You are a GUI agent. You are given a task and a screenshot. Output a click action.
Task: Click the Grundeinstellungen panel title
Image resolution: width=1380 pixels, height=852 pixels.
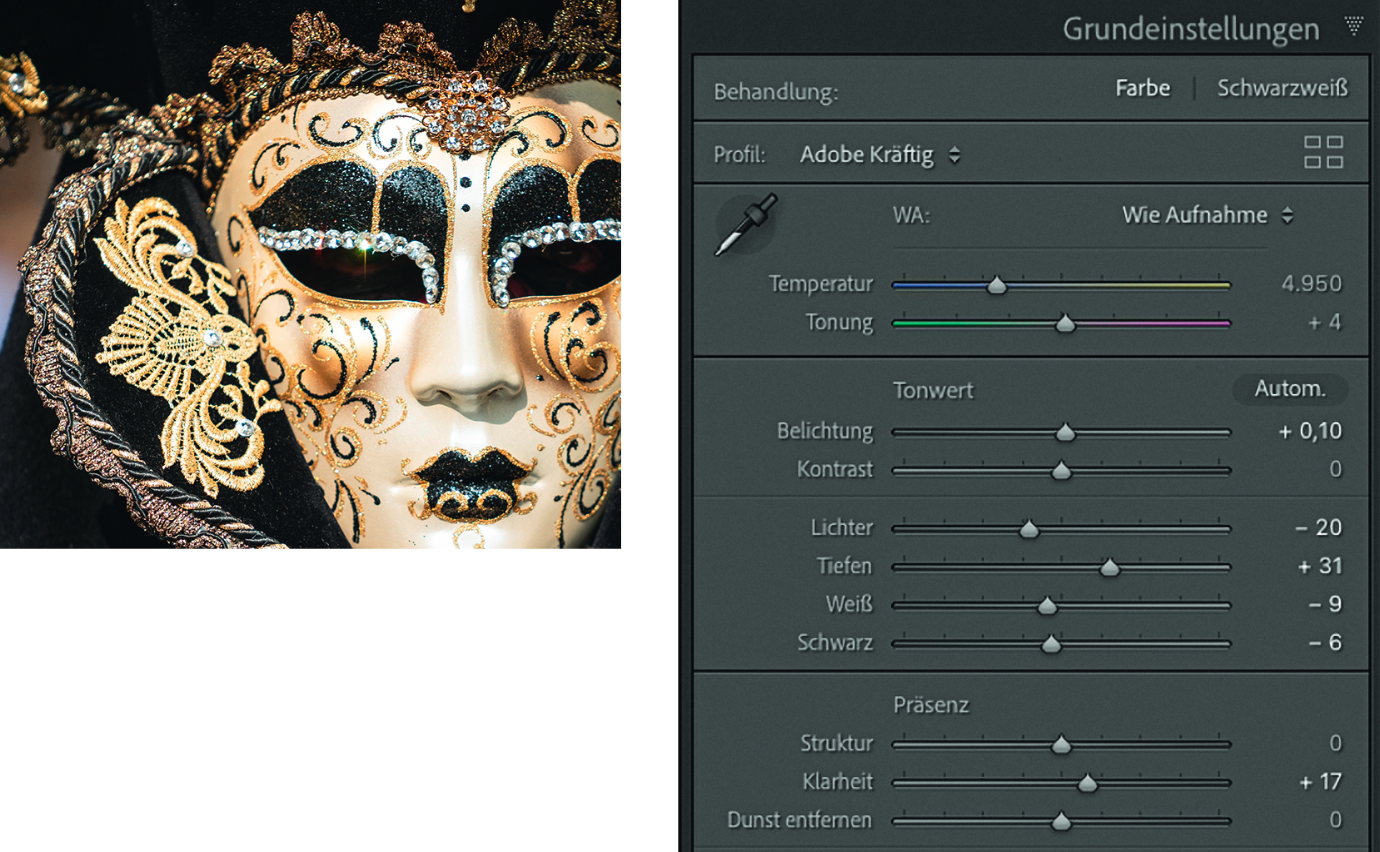pyautogui.click(x=1190, y=29)
